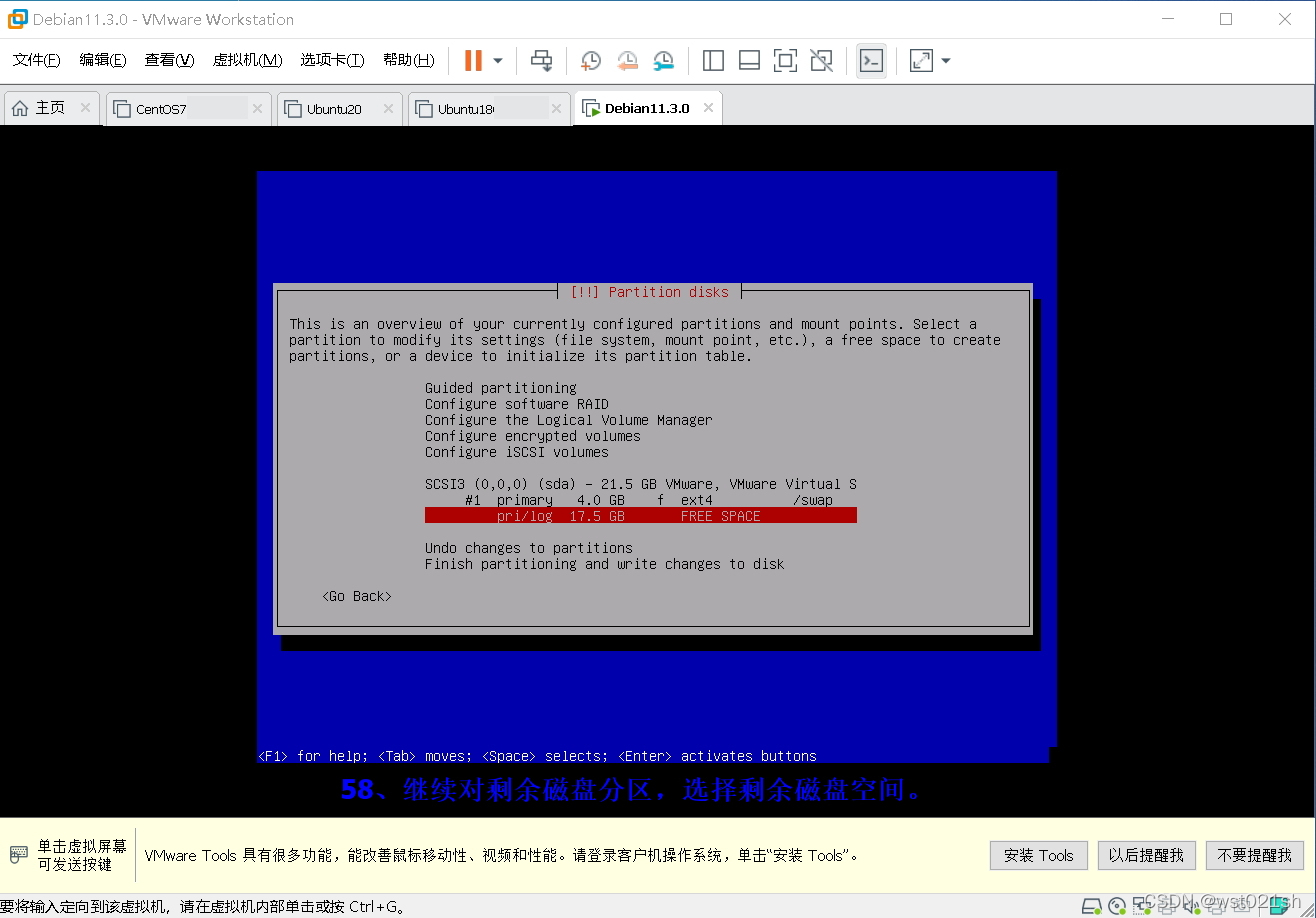
Task: Close the Ubuntu20 tab
Action: tap(387, 109)
